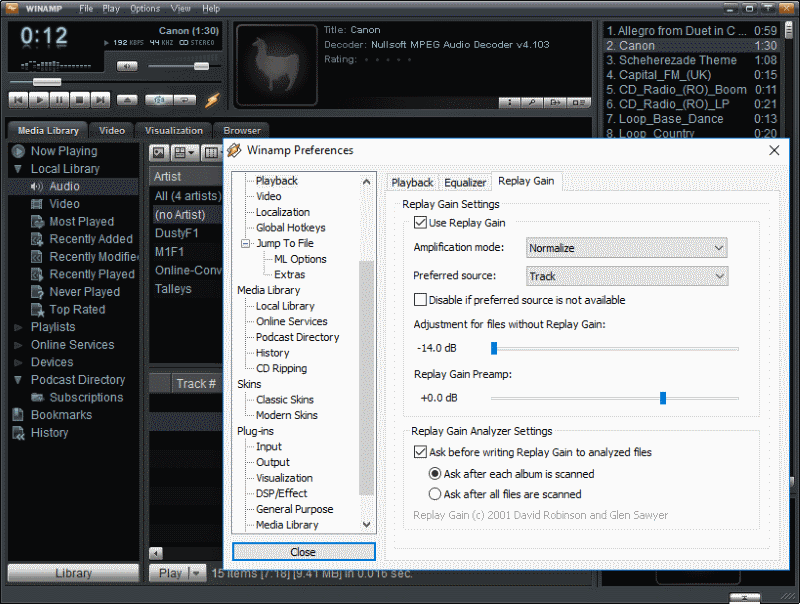
Task: Switch to the Visualization tab
Action: point(173,131)
